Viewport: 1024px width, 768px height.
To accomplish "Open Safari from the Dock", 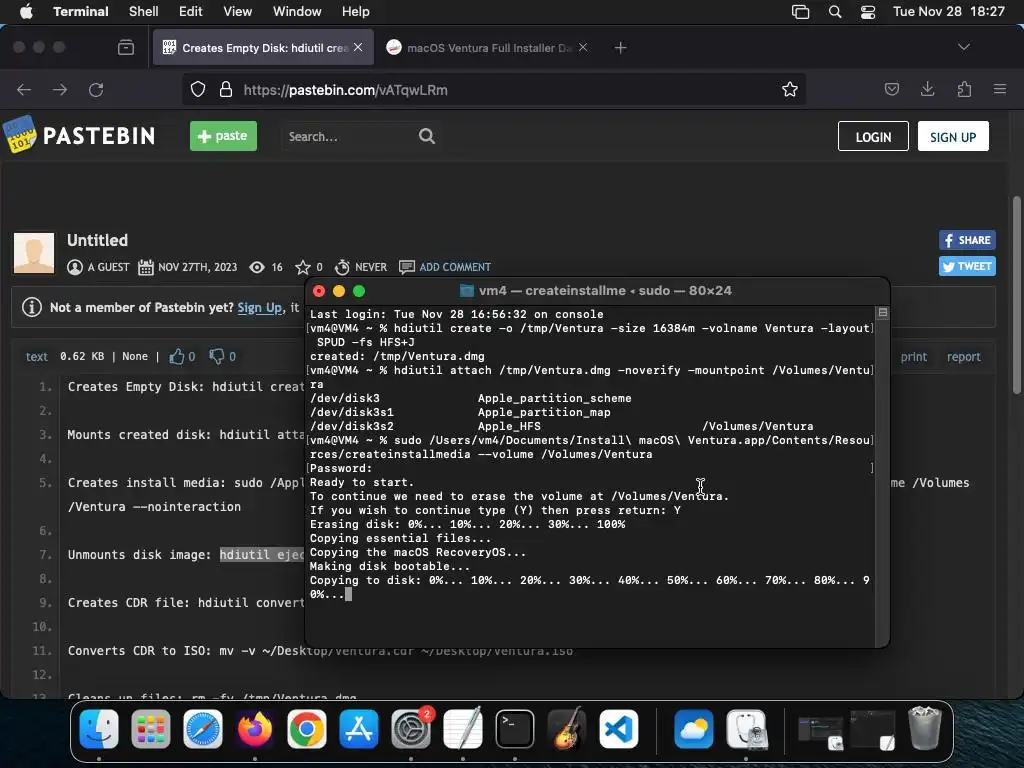I will coord(202,729).
